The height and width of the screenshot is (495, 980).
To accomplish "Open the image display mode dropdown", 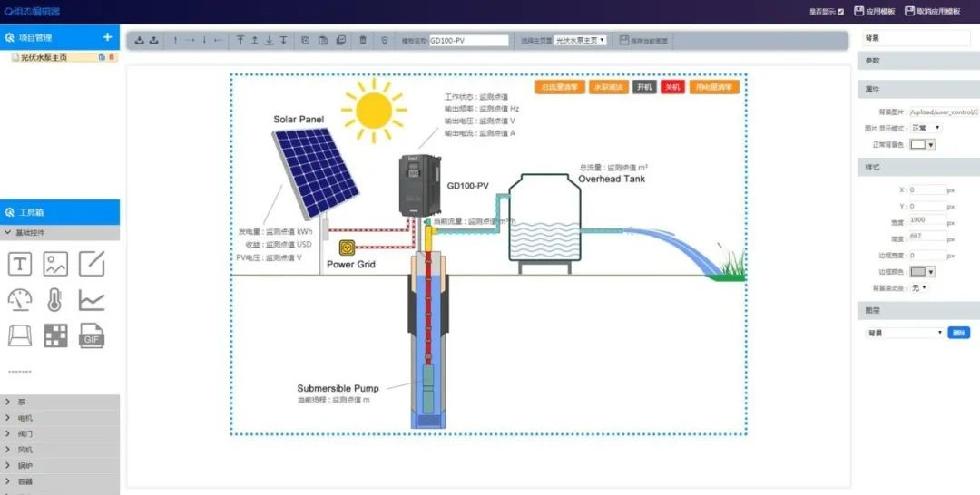I will [x=924, y=128].
